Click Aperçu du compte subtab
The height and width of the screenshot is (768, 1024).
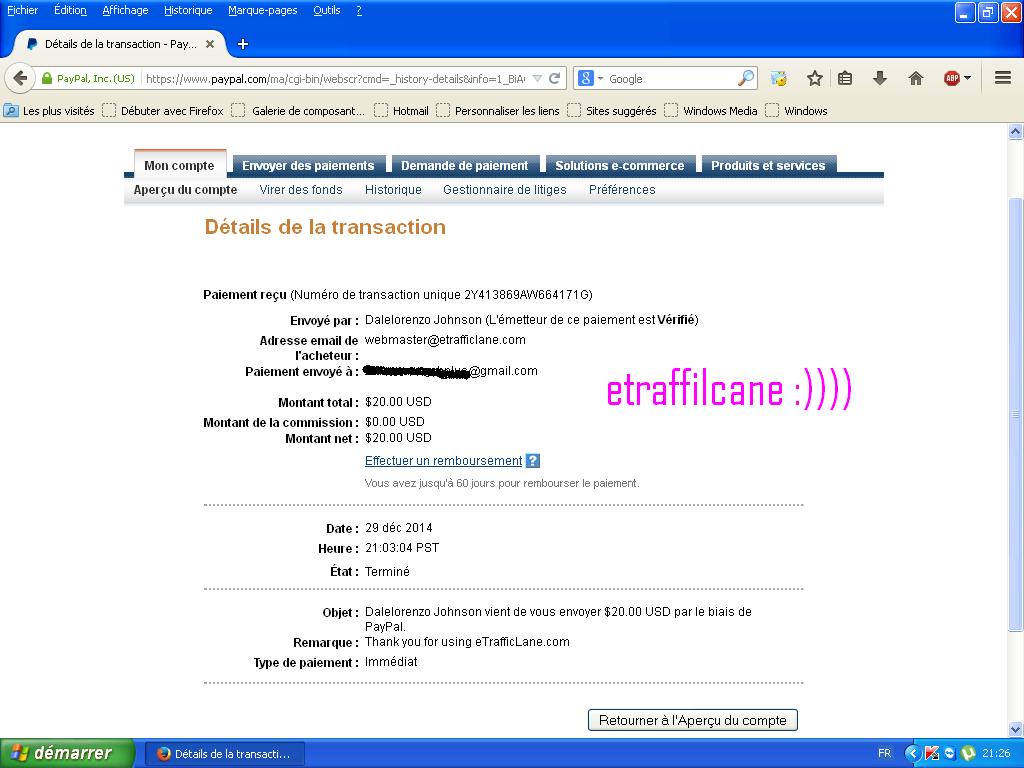pos(185,190)
